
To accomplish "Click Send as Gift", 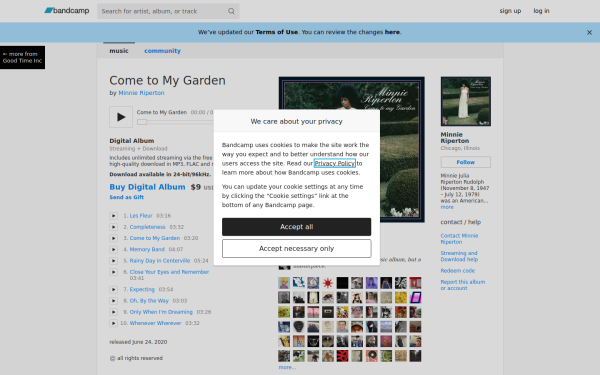I will pyautogui.click(x=127, y=197).
